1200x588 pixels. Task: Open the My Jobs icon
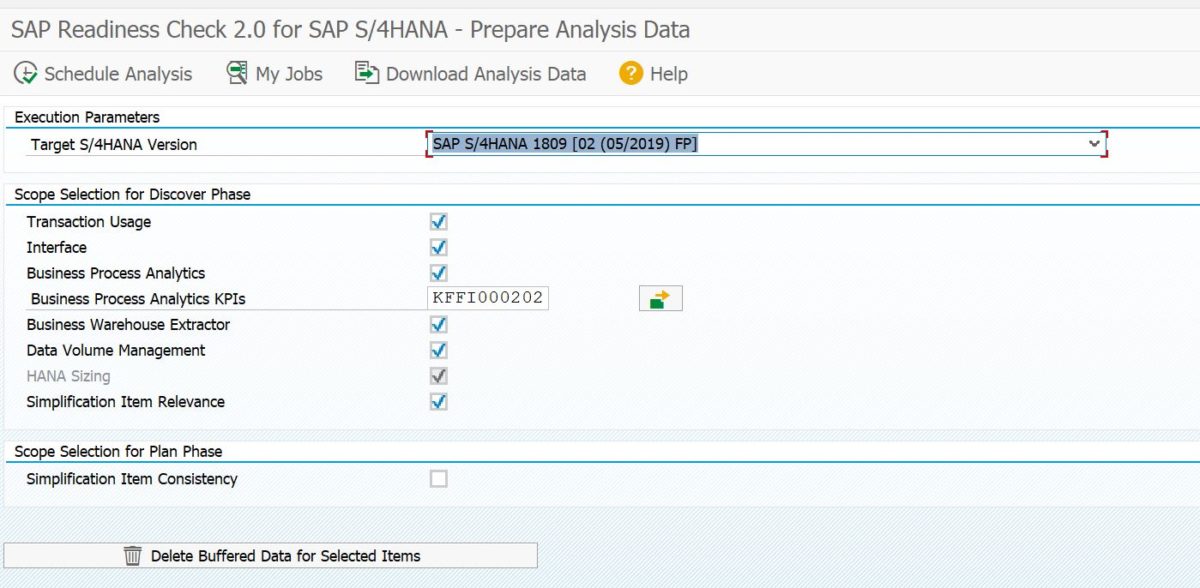click(236, 73)
